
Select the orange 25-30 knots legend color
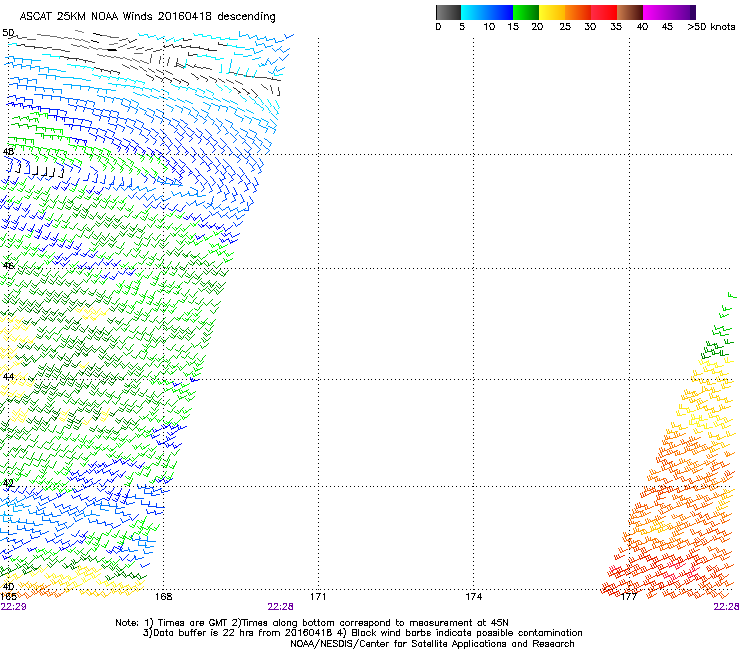pos(578,12)
